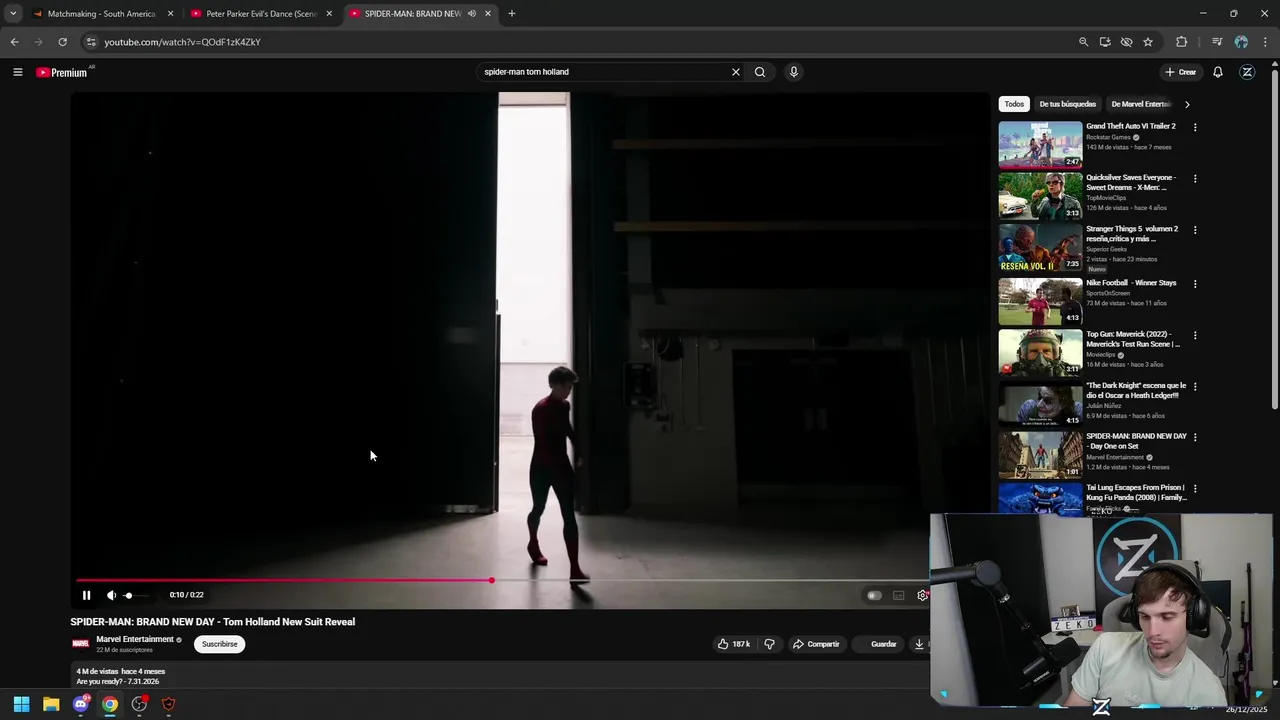Viewport: 1280px width, 720px height.
Task: Select the De tus búsquedas chip
Action: click(x=1067, y=104)
